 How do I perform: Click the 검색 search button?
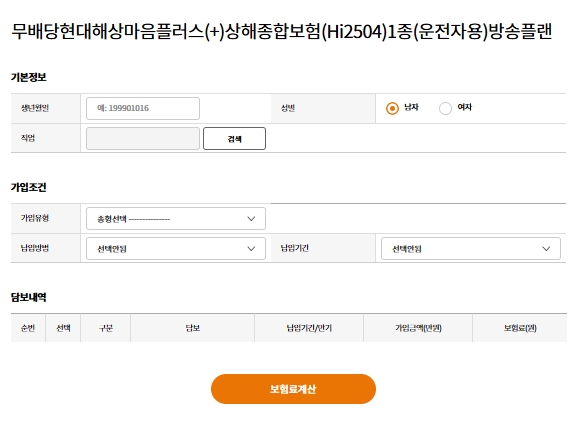click(234, 138)
